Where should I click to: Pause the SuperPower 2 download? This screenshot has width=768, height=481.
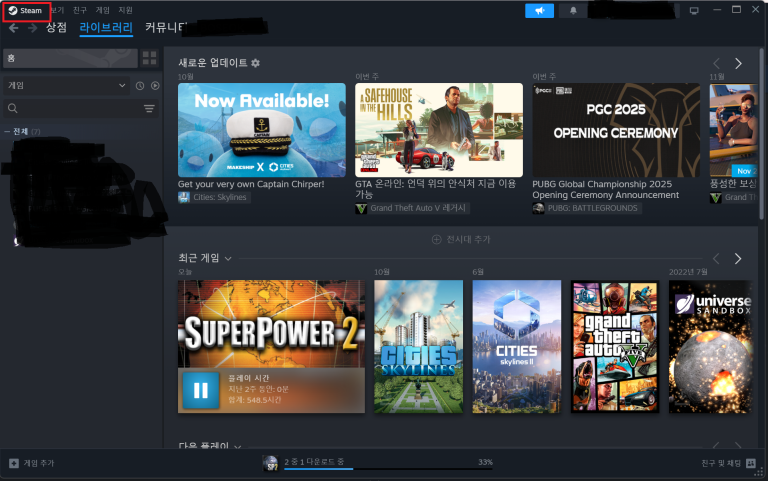click(x=201, y=390)
